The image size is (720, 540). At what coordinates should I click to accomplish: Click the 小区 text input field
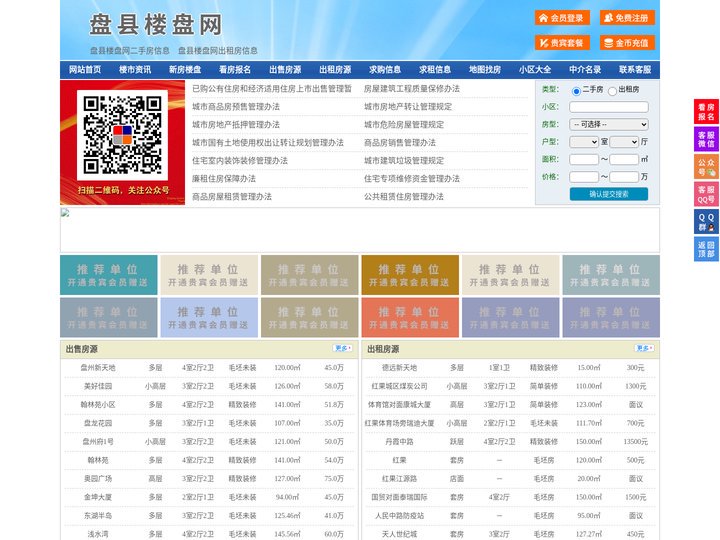609,107
